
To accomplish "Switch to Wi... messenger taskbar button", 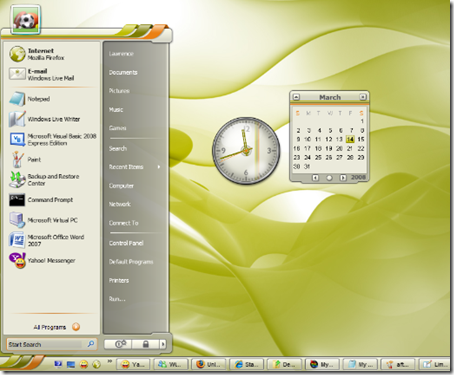I will 171,364.
